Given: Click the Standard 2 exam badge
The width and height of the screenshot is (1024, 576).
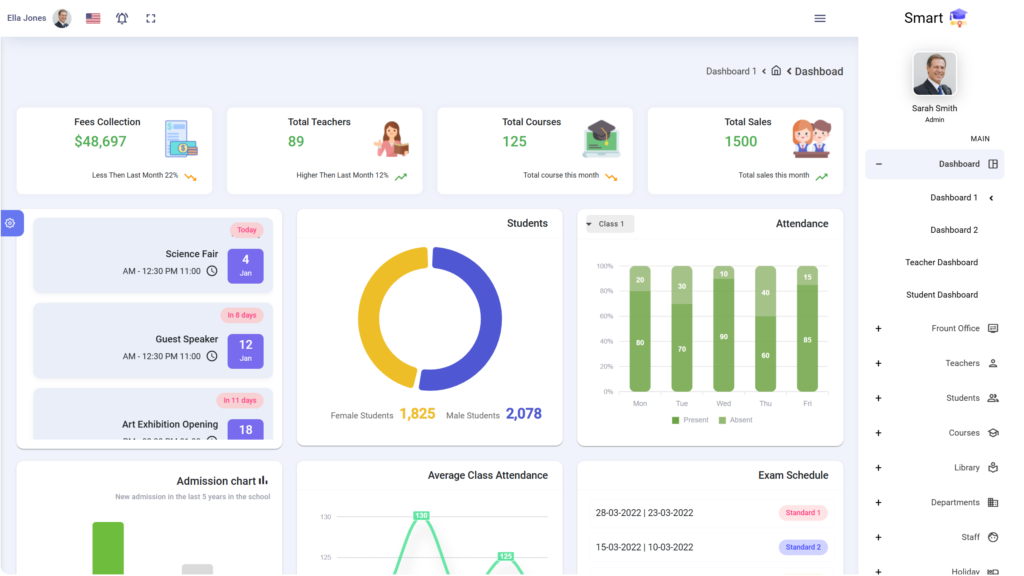Looking at the screenshot, I should click(803, 547).
